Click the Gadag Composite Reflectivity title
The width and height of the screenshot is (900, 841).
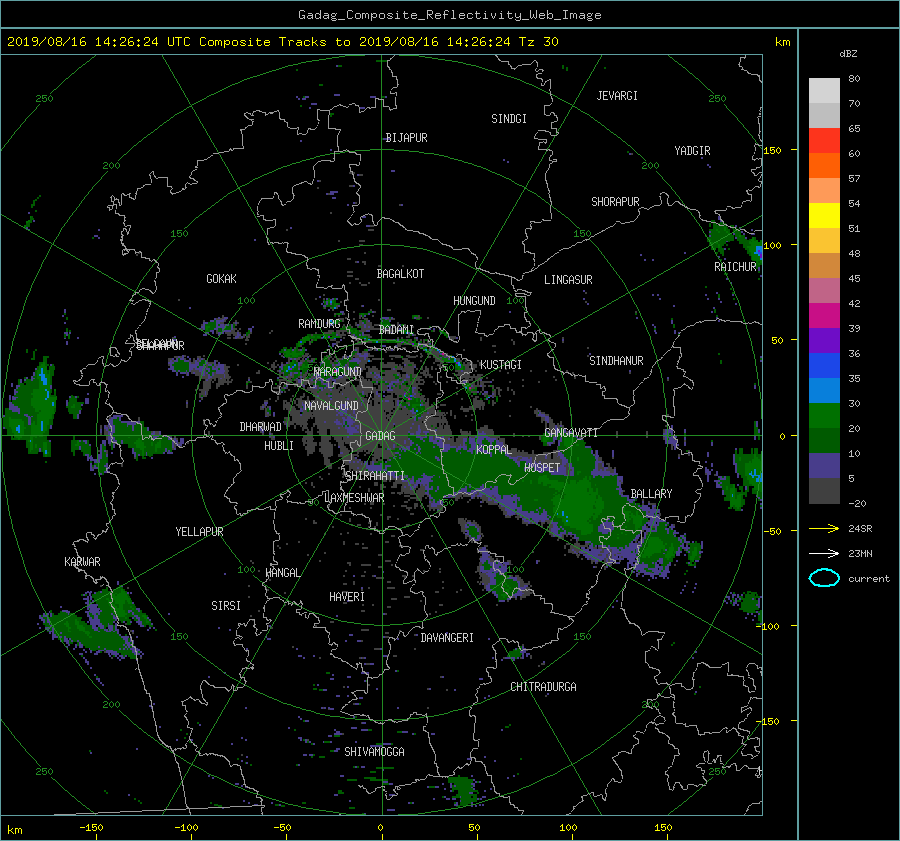(449, 15)
